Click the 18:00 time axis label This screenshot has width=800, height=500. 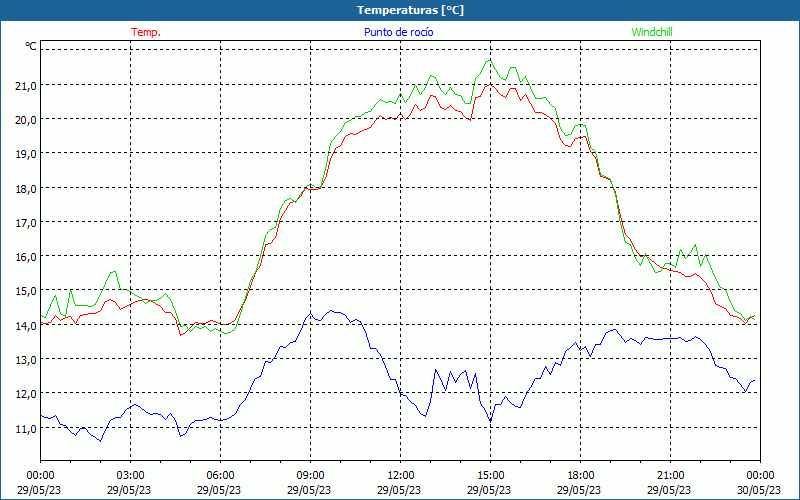point(581,476)
